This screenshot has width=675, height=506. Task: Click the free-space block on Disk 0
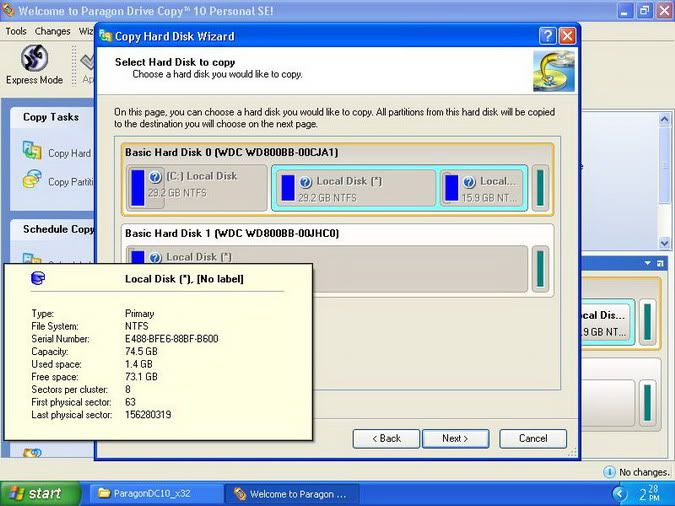[x=540, y=188]
